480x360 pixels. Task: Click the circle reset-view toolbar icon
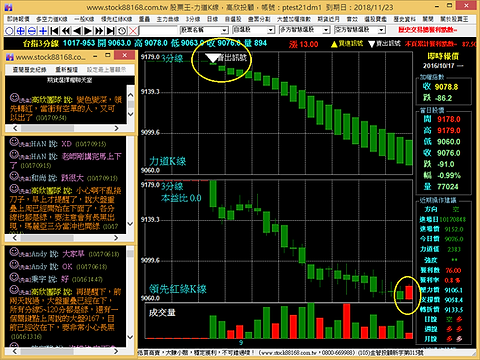tap(9, 31)
